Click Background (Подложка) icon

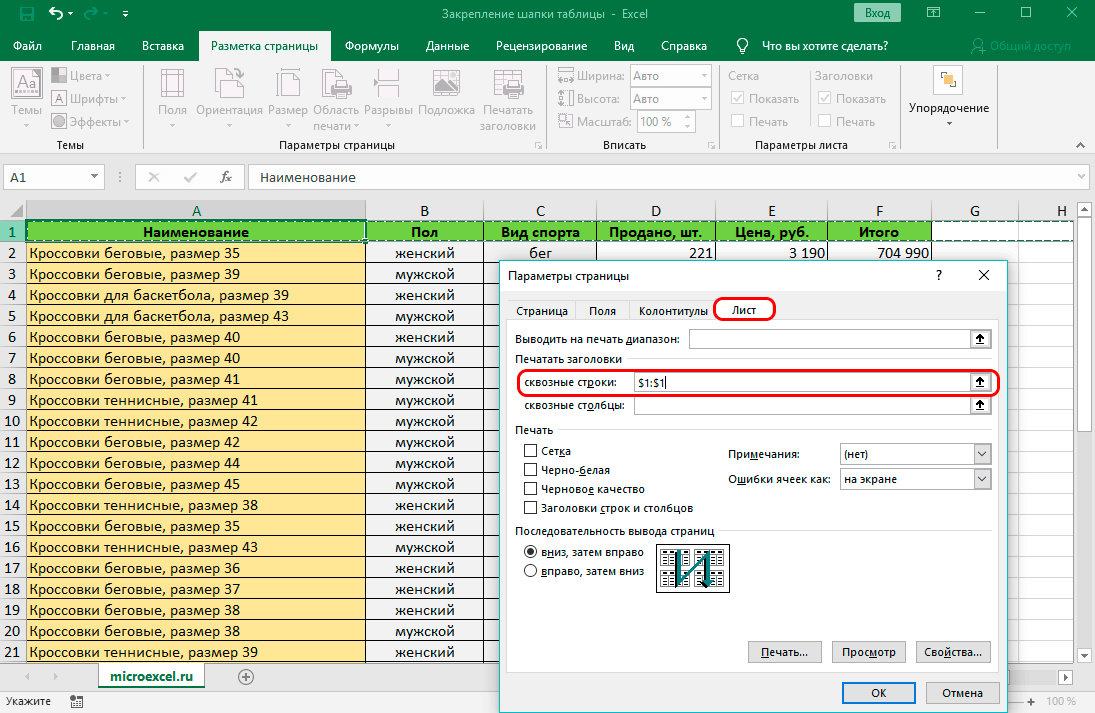[446, 93]
